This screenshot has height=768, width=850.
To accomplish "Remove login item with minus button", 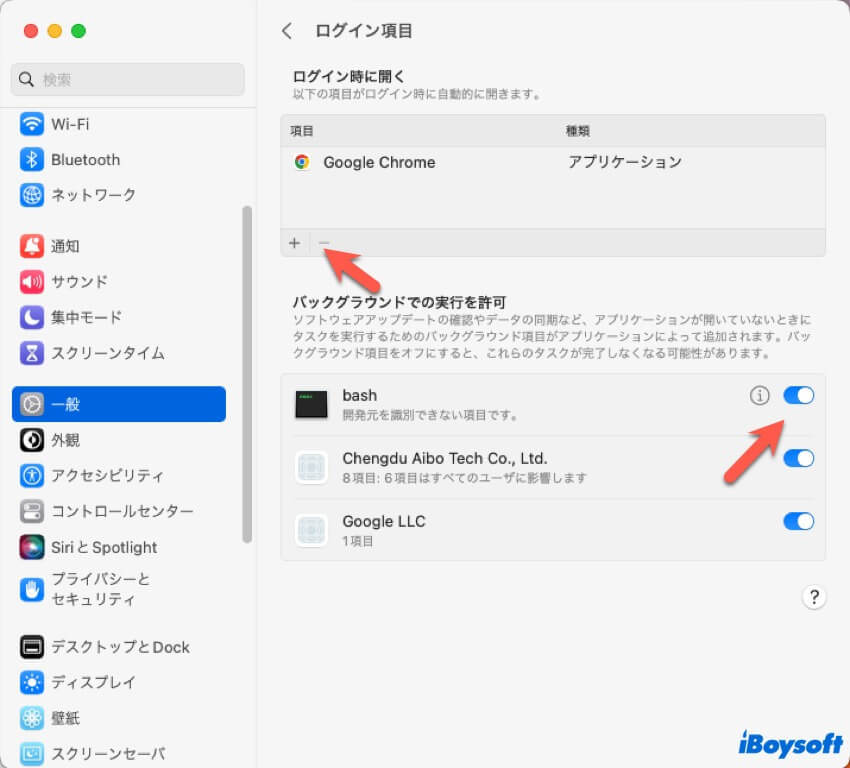I will pyautogui.click(x=324, y=243).
